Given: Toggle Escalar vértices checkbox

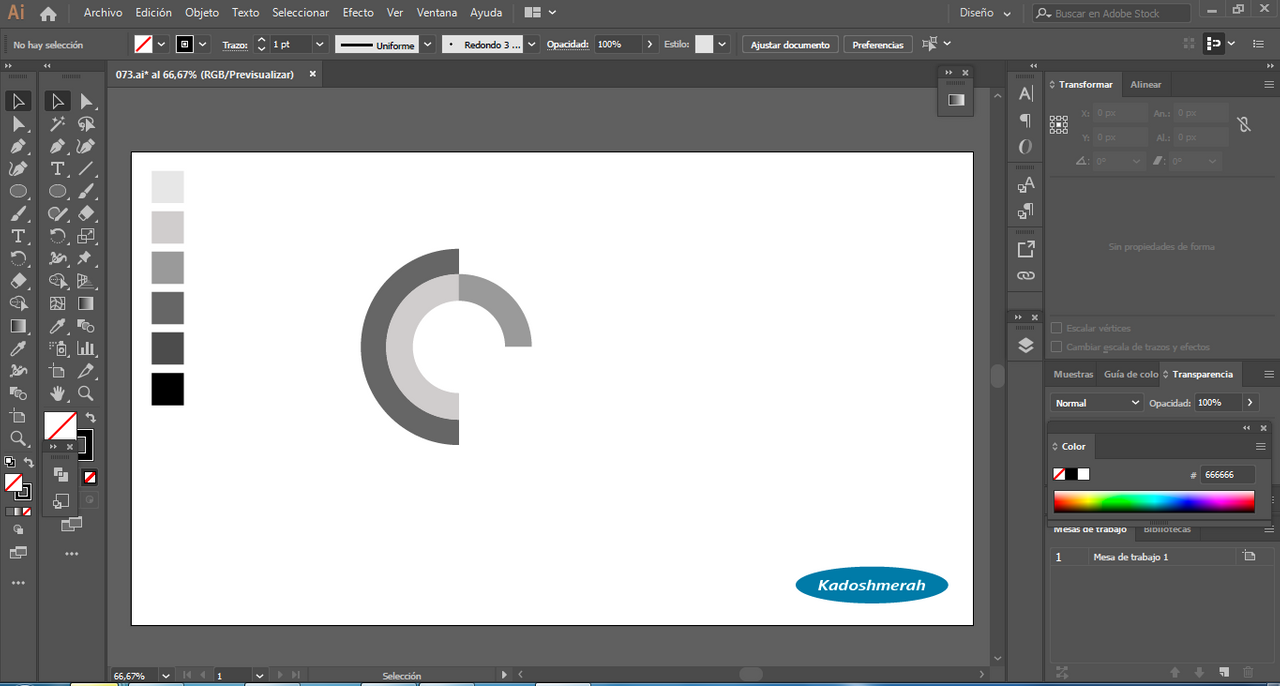Looking at the screenshot, I should tap(1057, 328).
